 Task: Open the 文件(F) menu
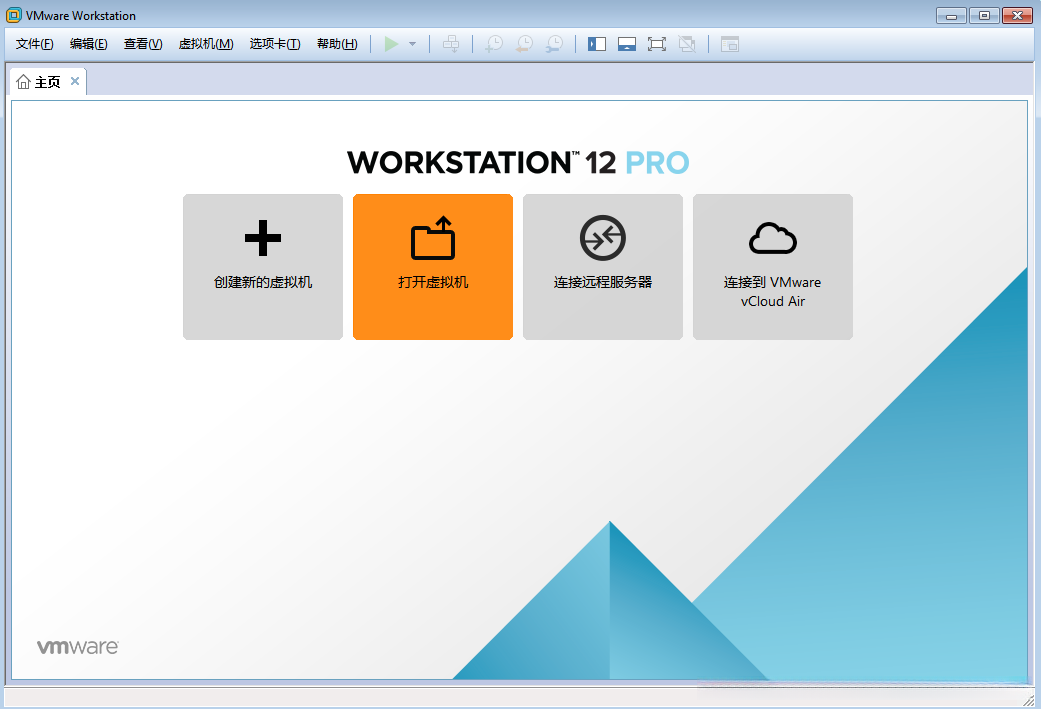(x=35, y=44)
